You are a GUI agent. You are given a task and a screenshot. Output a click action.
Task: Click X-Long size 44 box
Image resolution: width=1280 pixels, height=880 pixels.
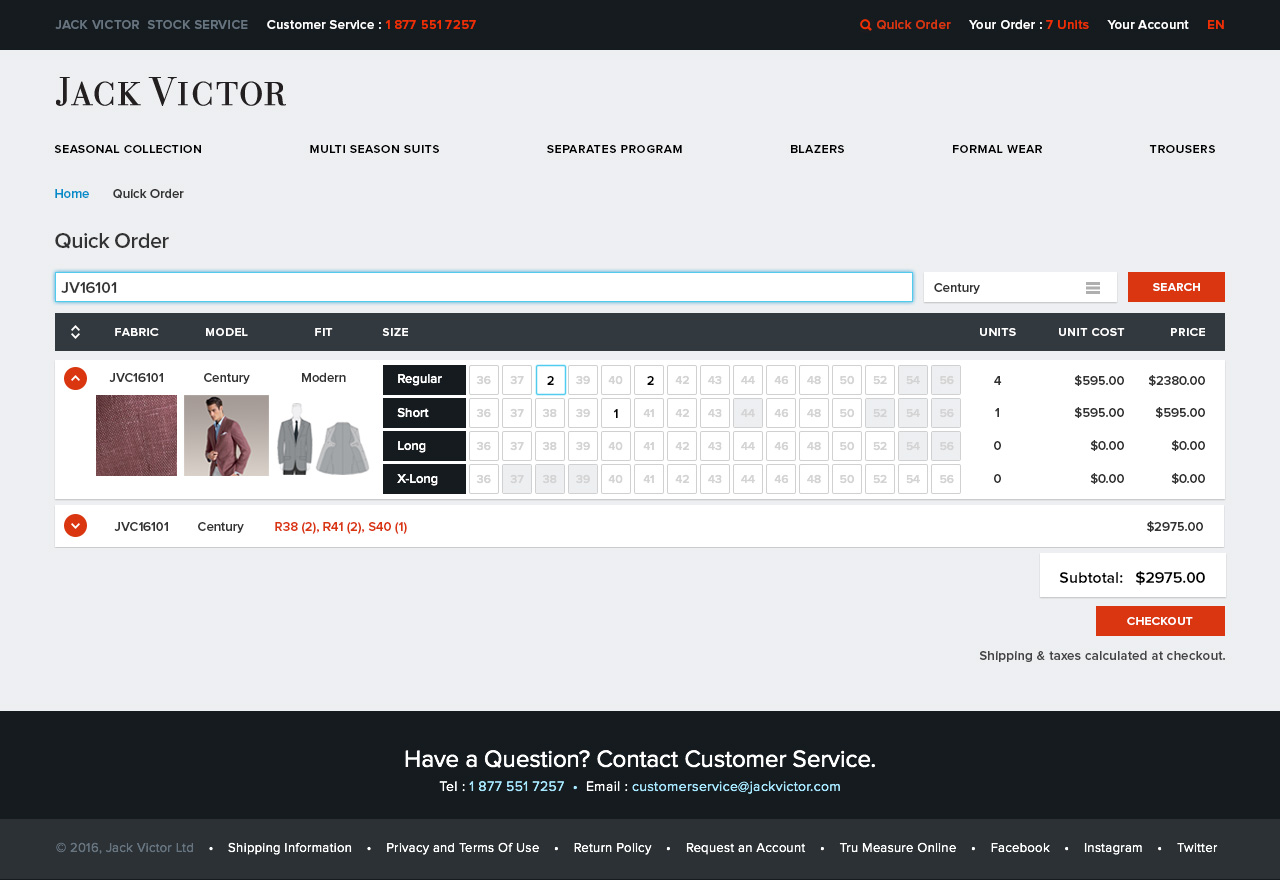[x=748, y=479]
